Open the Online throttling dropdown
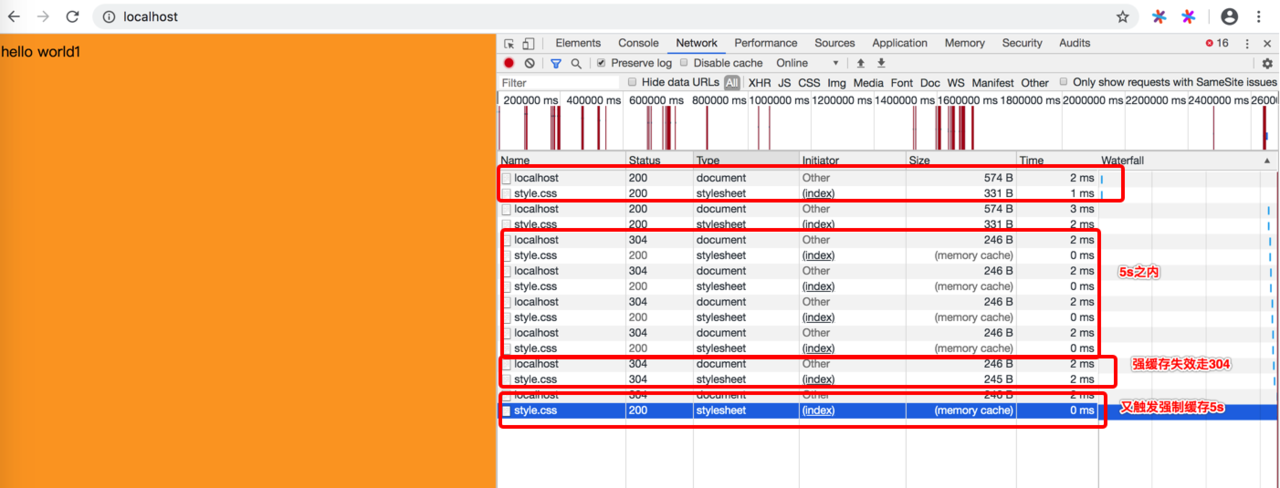The height and width of the screenshot is (488, 1280). point(808,63)
